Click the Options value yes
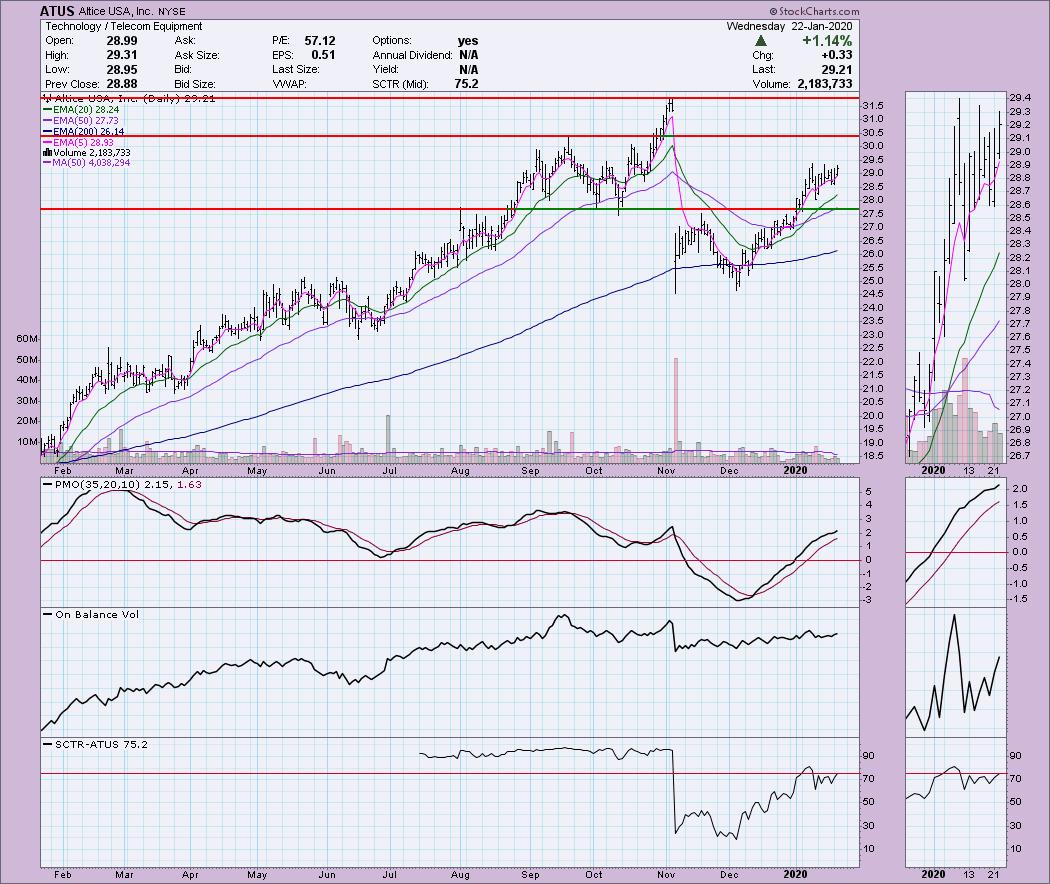The height and width of the screenshot is (884, 1050). click(468, 41)
